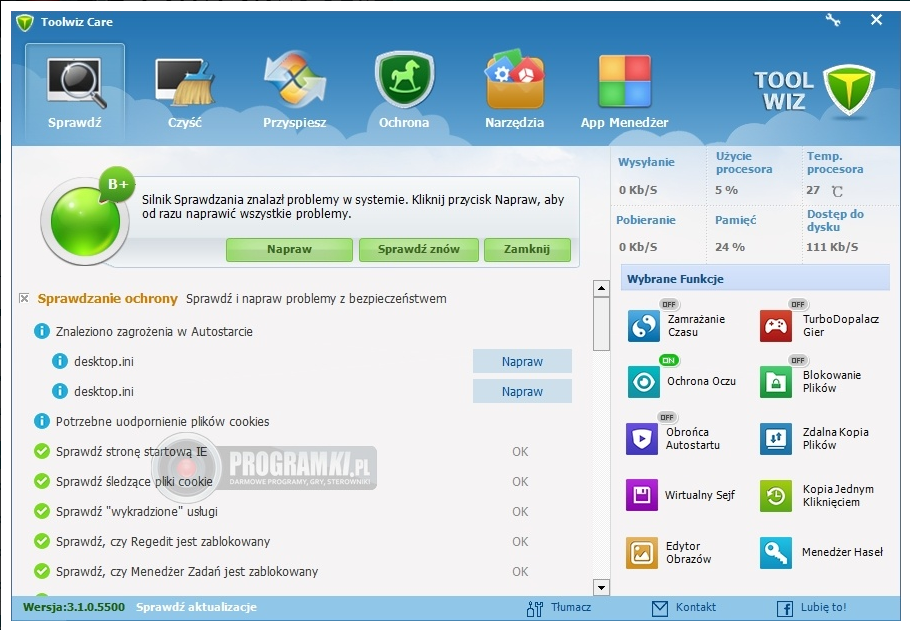Click green check for Sprawdź stronę startową IE
This screenshot has height=630, width=910.
point(42,451)
